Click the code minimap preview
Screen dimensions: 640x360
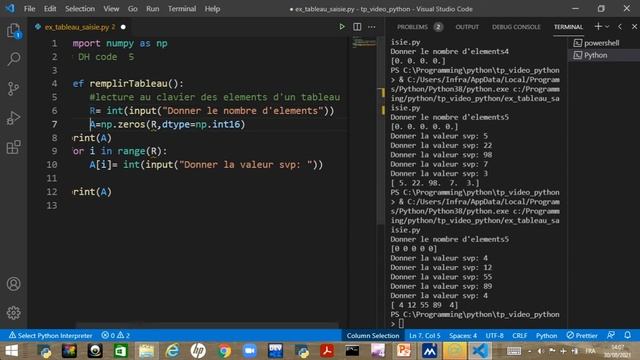pos(364,42)
